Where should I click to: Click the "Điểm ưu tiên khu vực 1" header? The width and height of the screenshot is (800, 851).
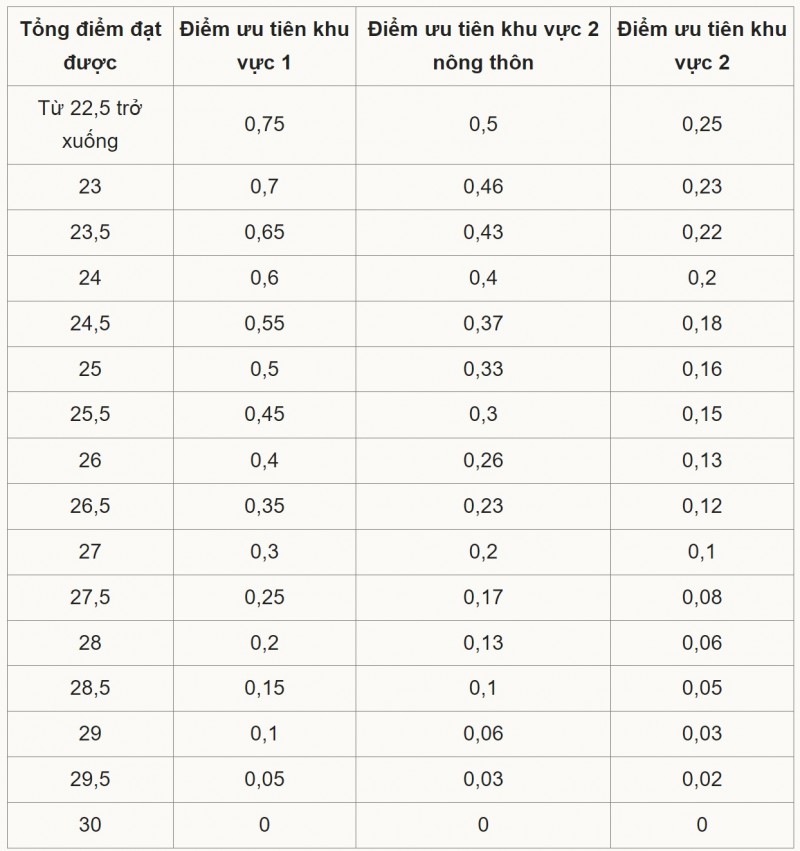click(x=264, y=45)
